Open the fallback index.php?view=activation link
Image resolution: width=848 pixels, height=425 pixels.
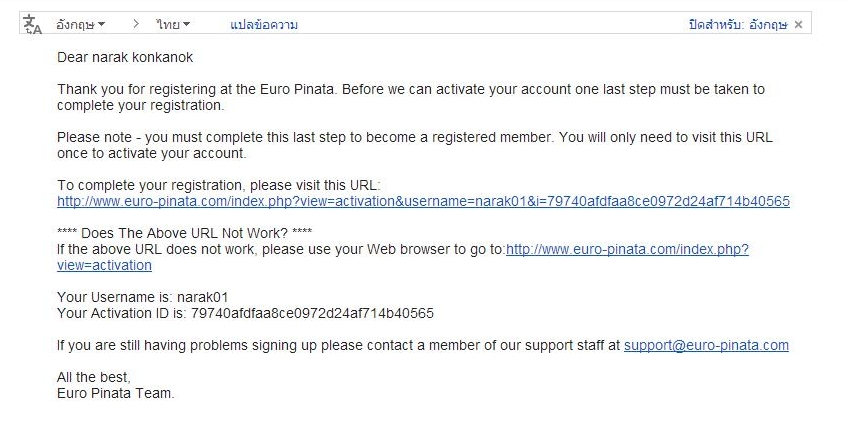[627, 249]
